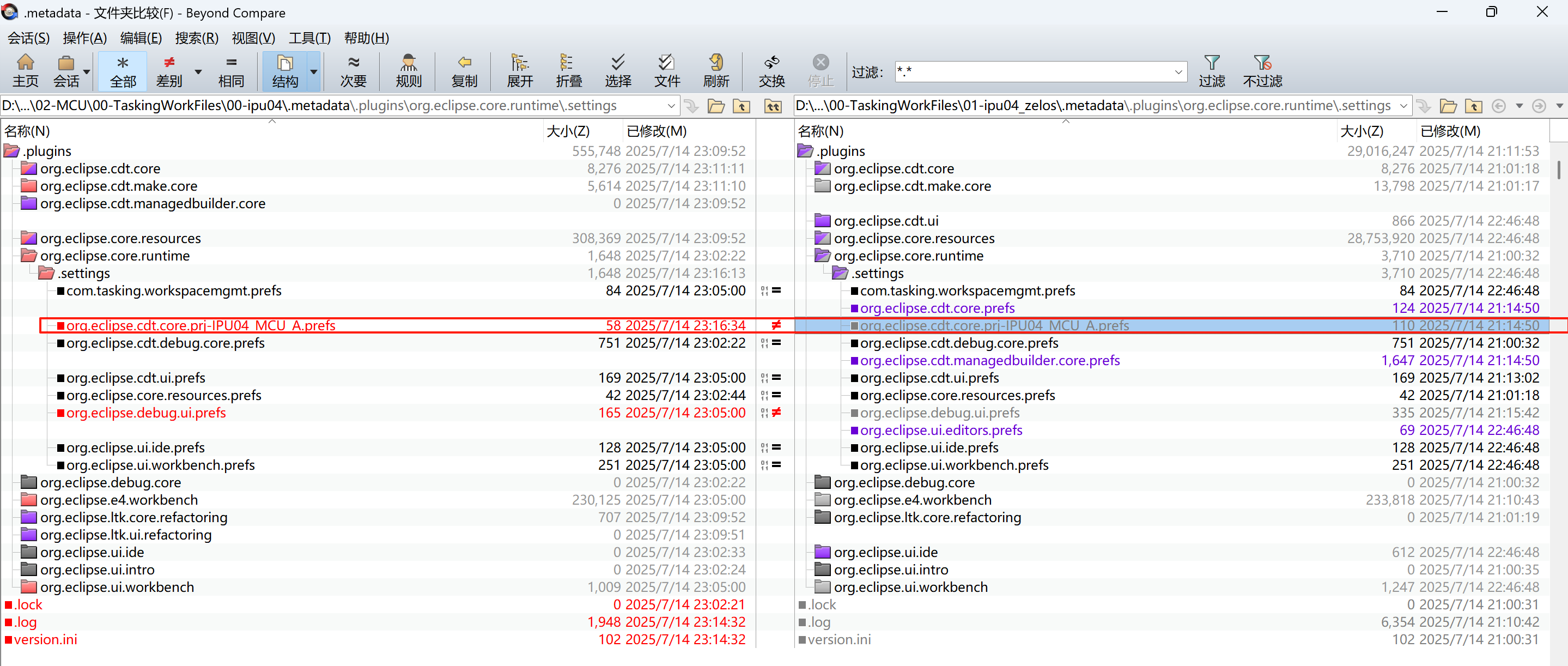Click the 展开 (Expand) toolbar icon
Screen dimensions: 1568x666
click(x=519, y=70)
